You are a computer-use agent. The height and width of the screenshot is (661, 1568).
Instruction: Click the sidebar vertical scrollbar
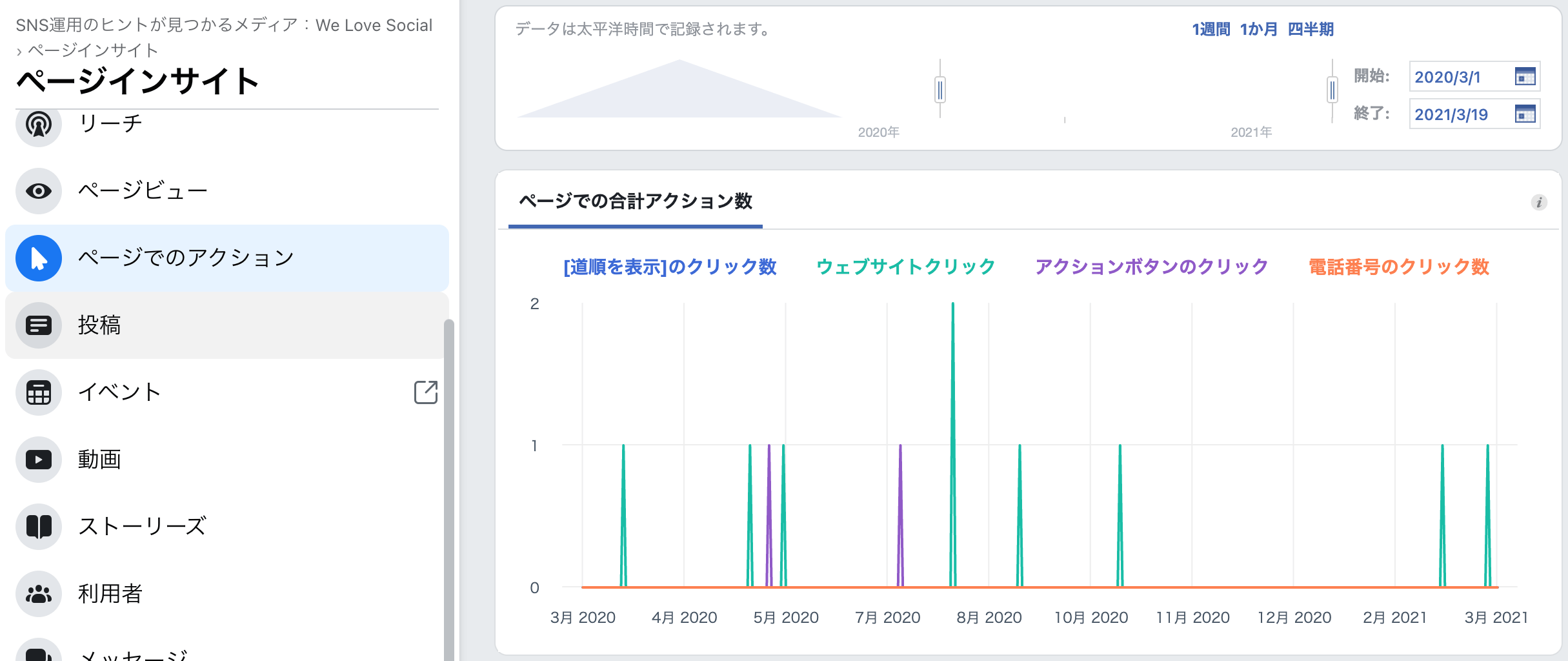coord(449,489)
